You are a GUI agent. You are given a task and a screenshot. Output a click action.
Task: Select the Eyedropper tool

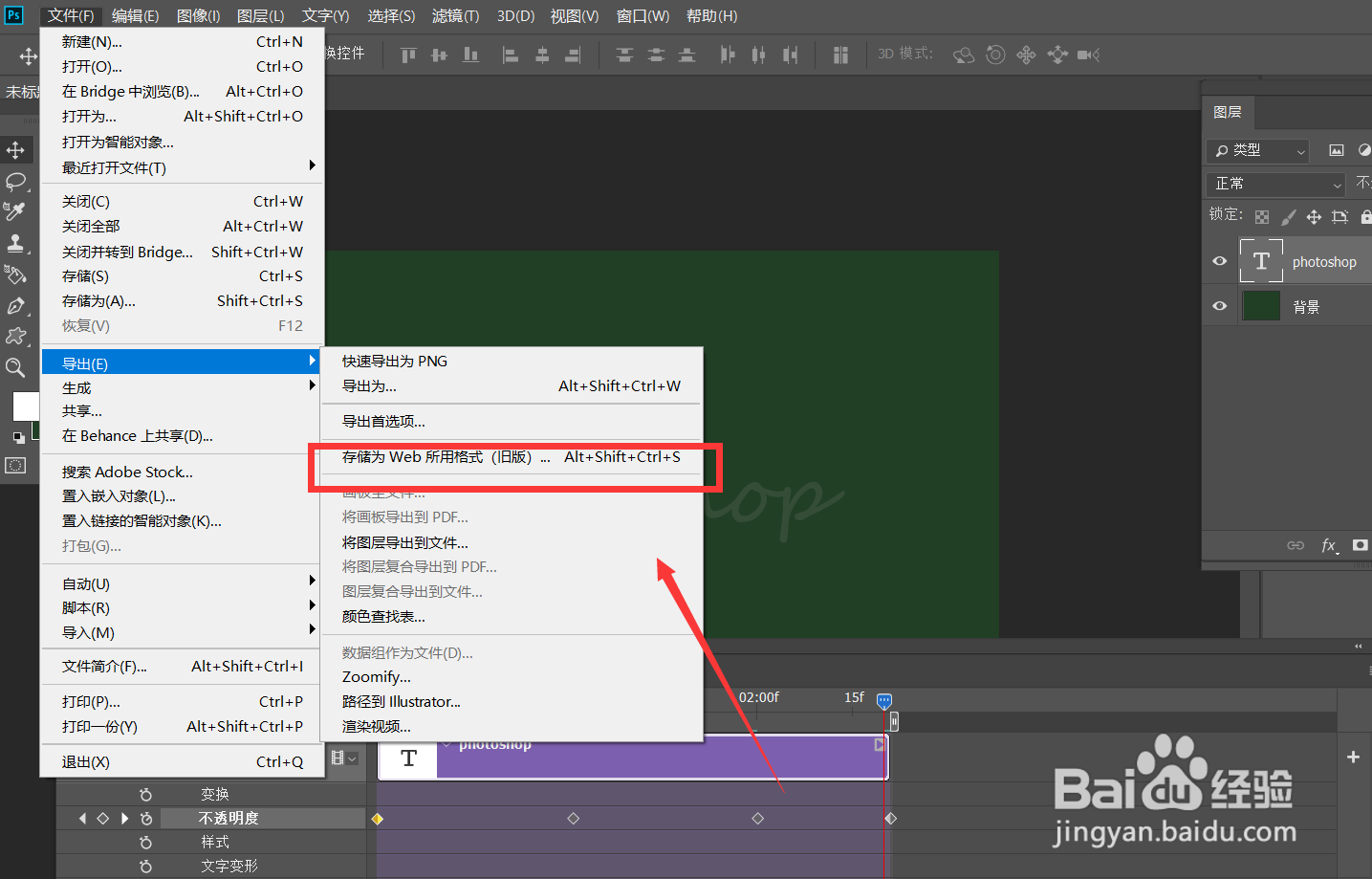16,211
